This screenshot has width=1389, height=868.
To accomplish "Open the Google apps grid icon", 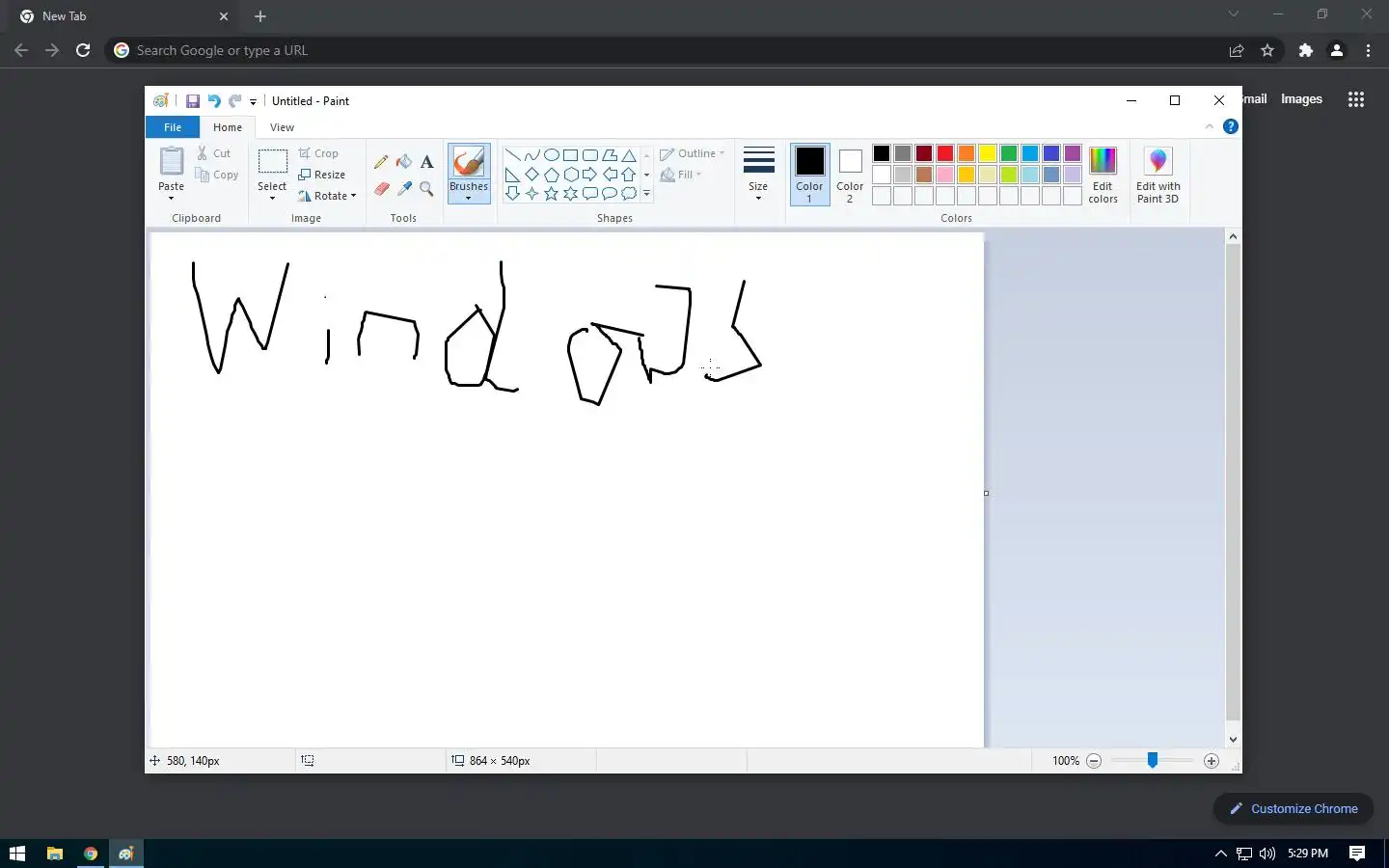I will (1355, 99).
